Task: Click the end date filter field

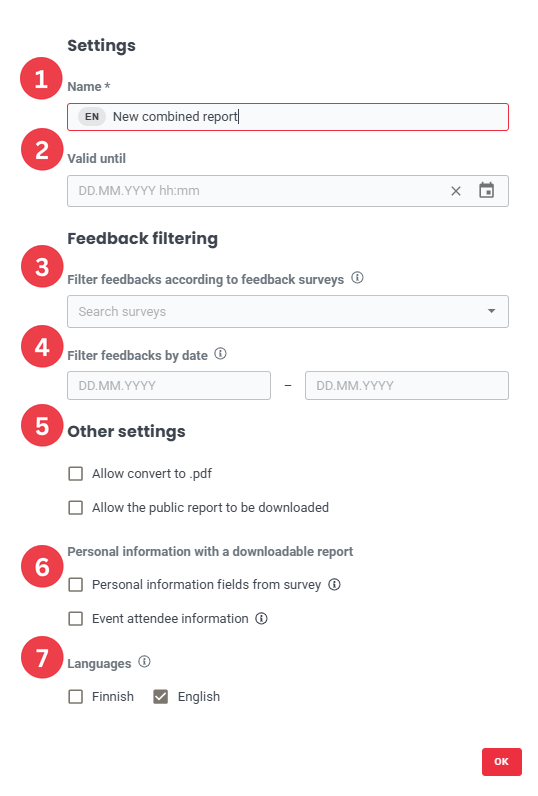Action: coord(407,385)
